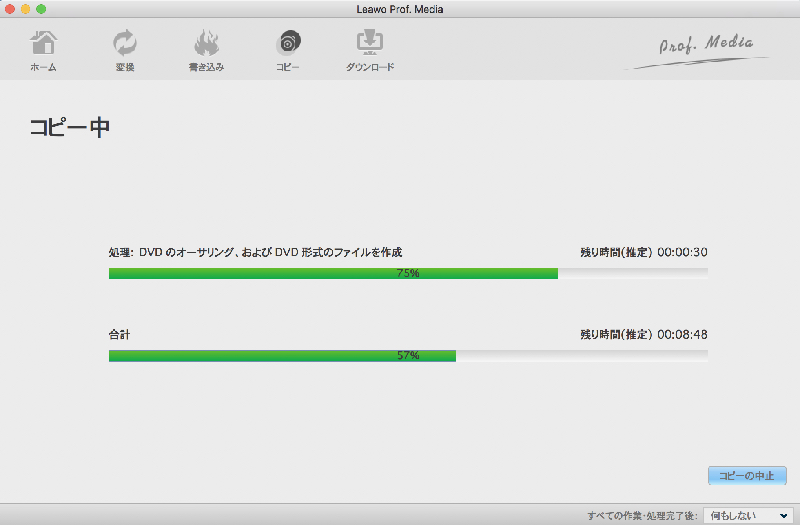The width and height of the screenshot is (800, 525).
Task: Click the 57% total progress bar
Action: click(x=408, y=356)
